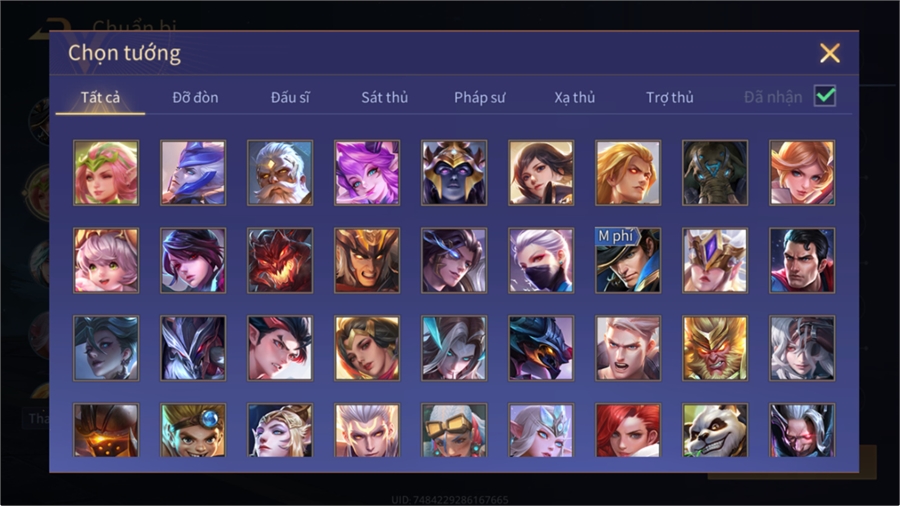Toggle the Đã nhận checkbox
Viewport: 900px width, 506px height.
825,96
